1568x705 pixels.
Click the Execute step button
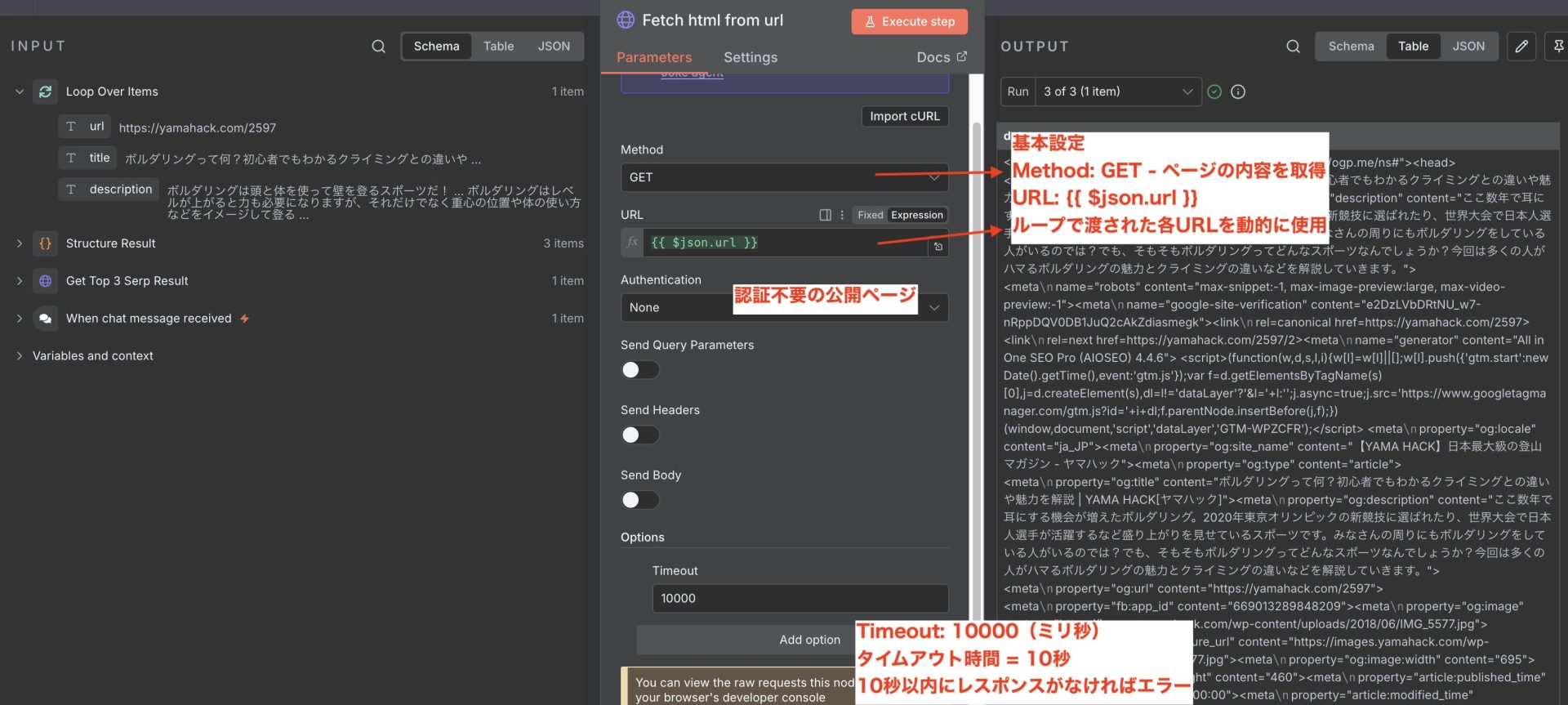click(909, 21)
